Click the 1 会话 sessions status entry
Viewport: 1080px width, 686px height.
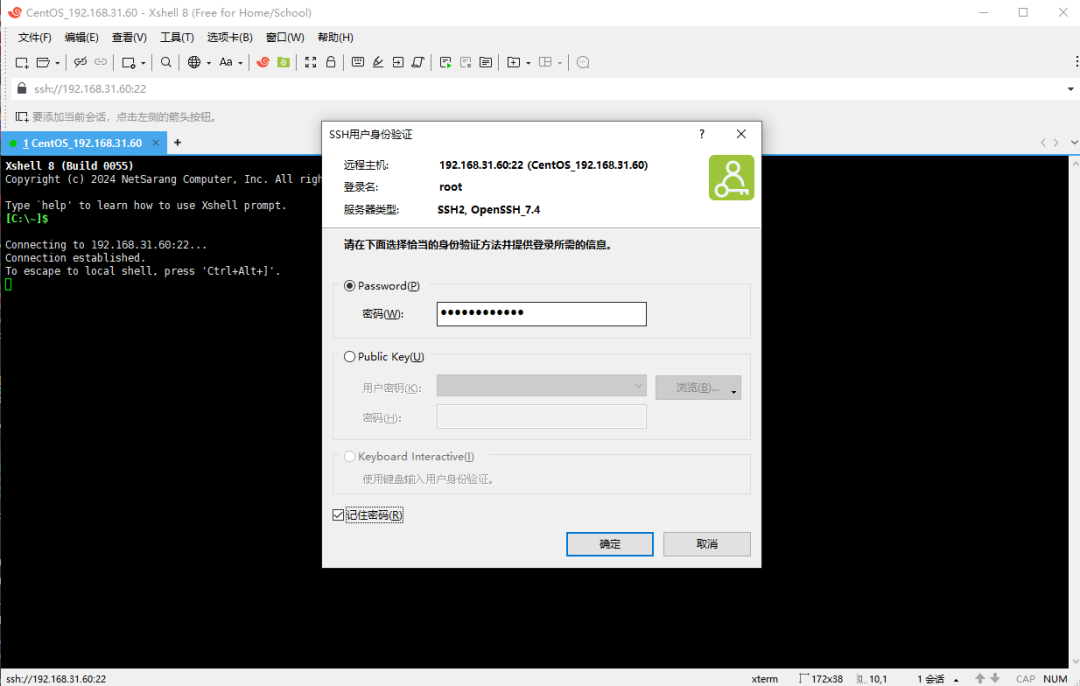click(931, 679)
